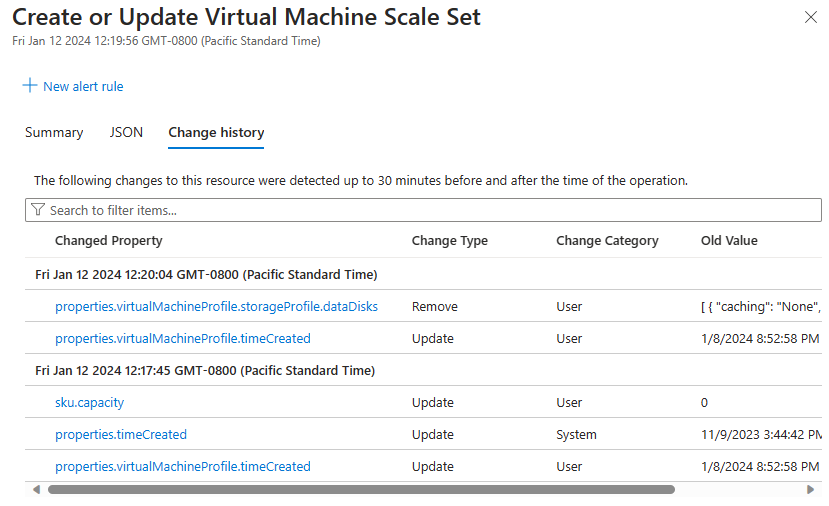The image size is (829, 506).
Task: Click the filter funnel icon
Action: (x=38, y=210)
